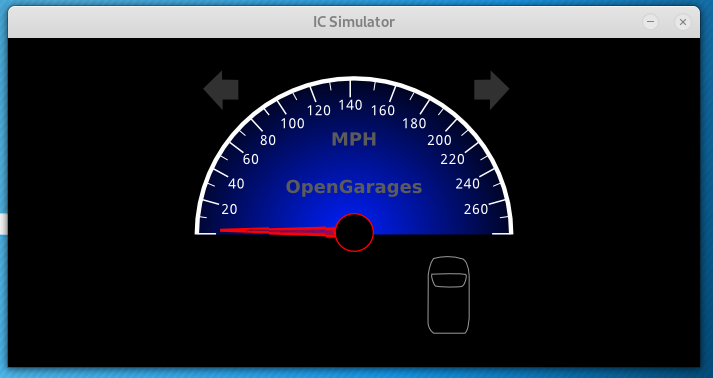Viewport: 713px width, 378px height.
Task: Click the IC Simulator title bar text
Action: pos(354,22)
